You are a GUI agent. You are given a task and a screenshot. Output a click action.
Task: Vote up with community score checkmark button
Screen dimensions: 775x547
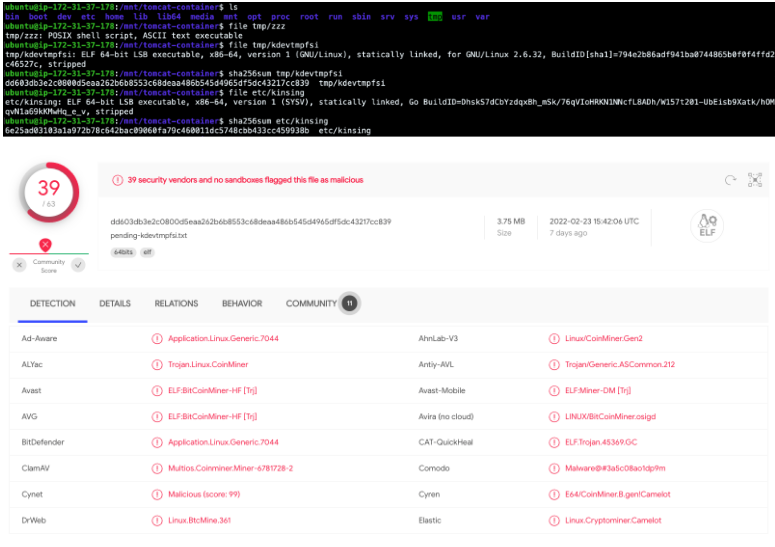point(77,265)
